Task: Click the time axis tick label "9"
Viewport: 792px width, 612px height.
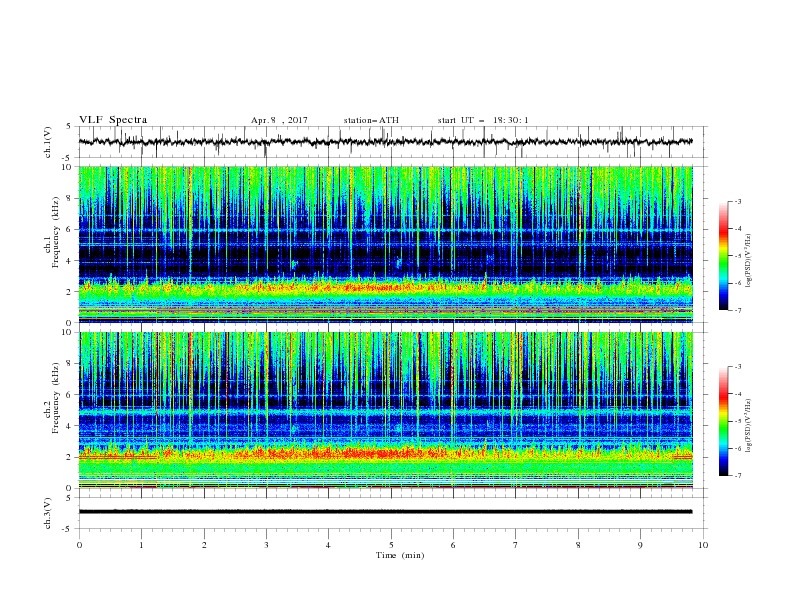Action: point(640,545)
